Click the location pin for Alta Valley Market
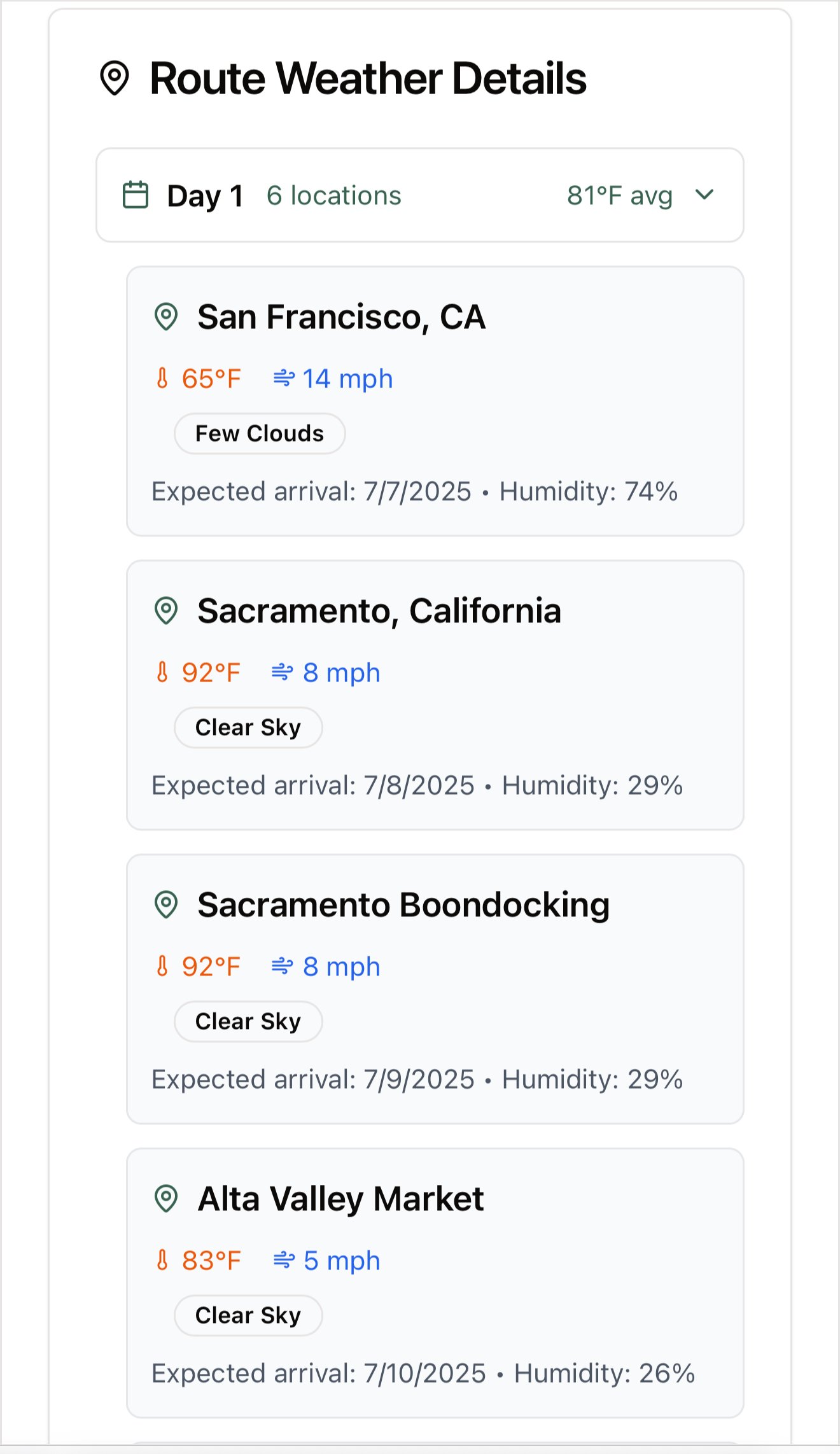Viewport: 840px width, 1454px height. click(166, 1198)
